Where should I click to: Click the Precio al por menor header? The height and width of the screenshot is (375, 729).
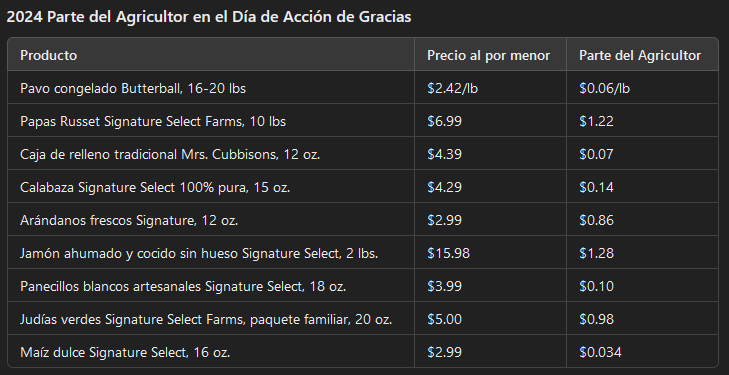490,55
